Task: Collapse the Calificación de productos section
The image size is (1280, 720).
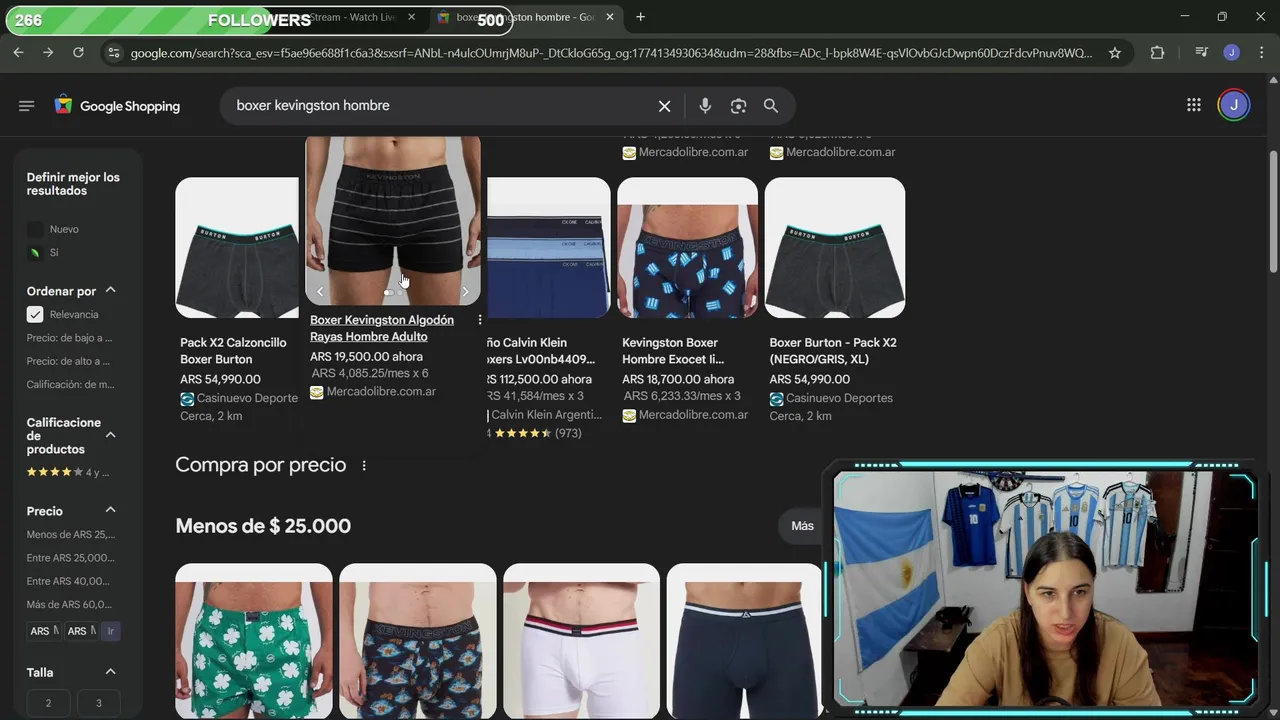Action: pos(110,435)
